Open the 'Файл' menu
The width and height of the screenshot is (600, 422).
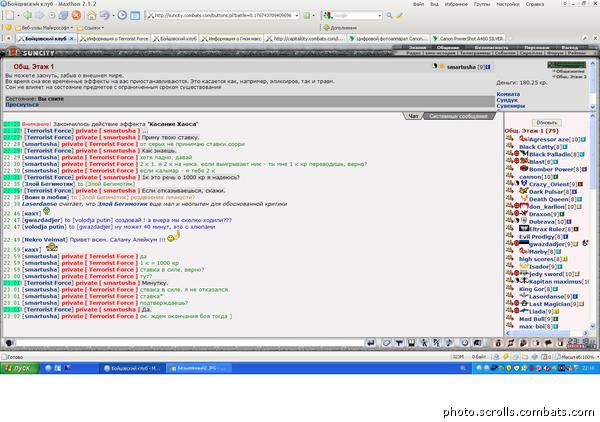pos(418,4)
